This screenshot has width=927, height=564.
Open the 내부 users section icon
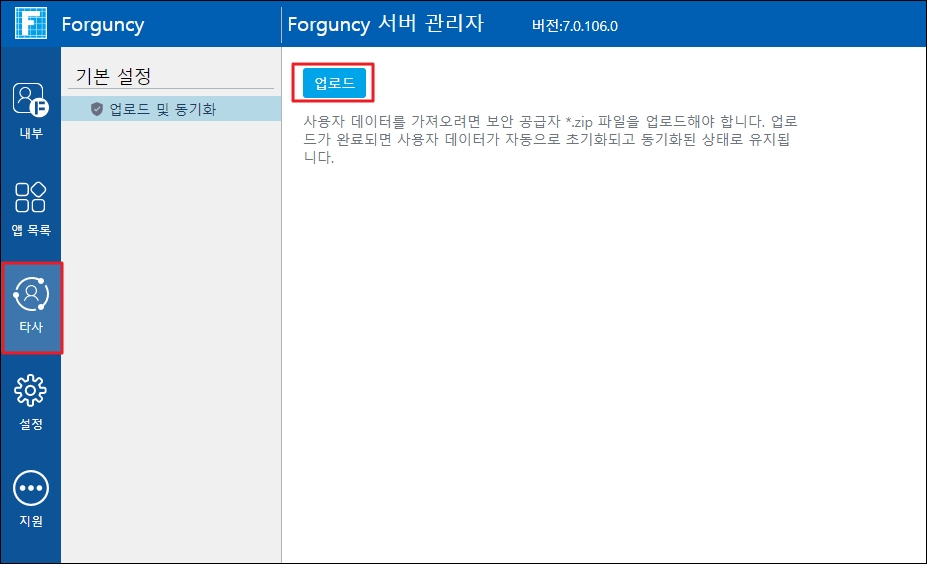click(x=30, y=99)
